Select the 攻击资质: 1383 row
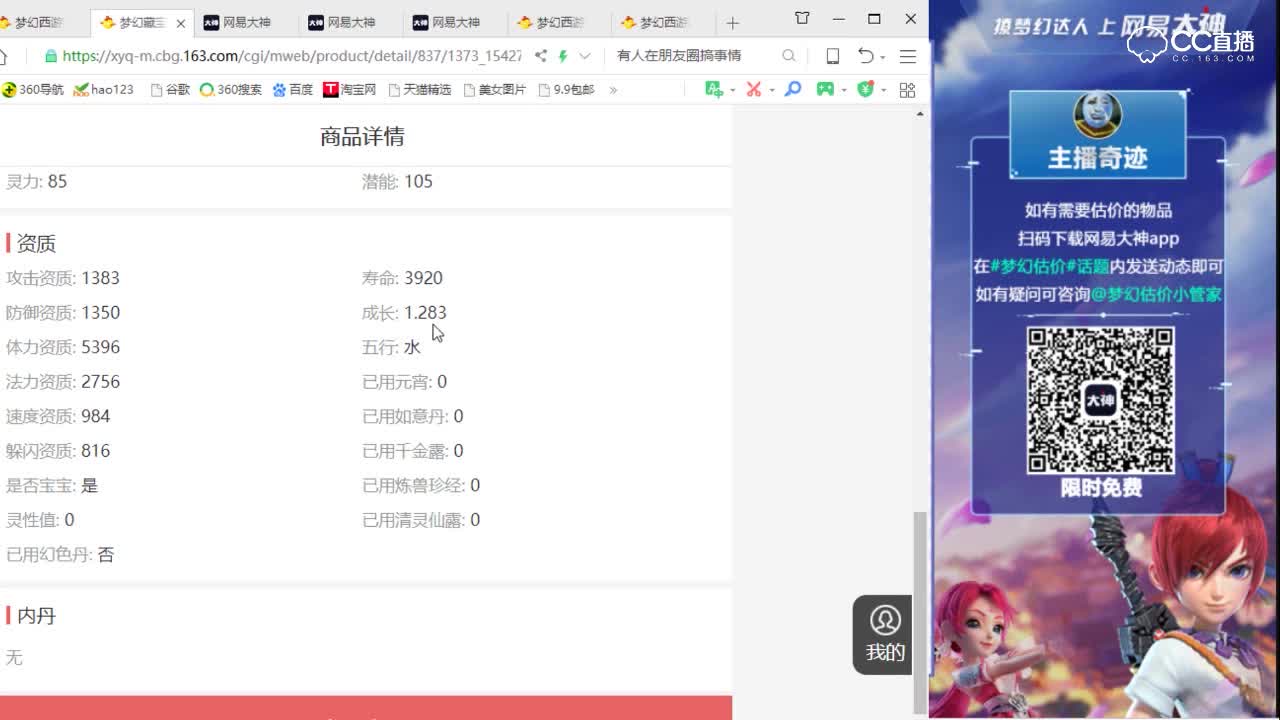The height and width of the screenshot is (720, 1280). pyautogui.click(x=62, y=278)
